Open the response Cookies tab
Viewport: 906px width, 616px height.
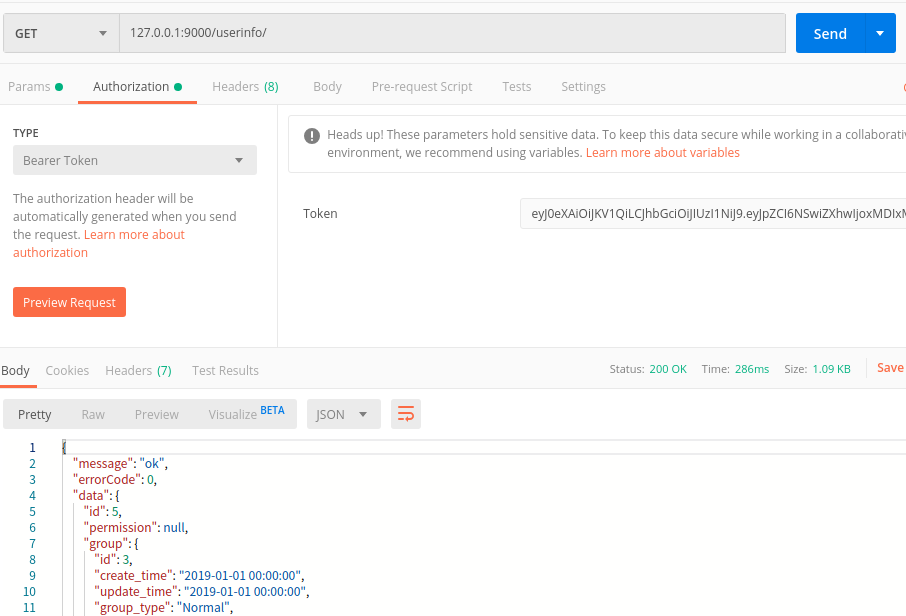(x=67, y=370)
